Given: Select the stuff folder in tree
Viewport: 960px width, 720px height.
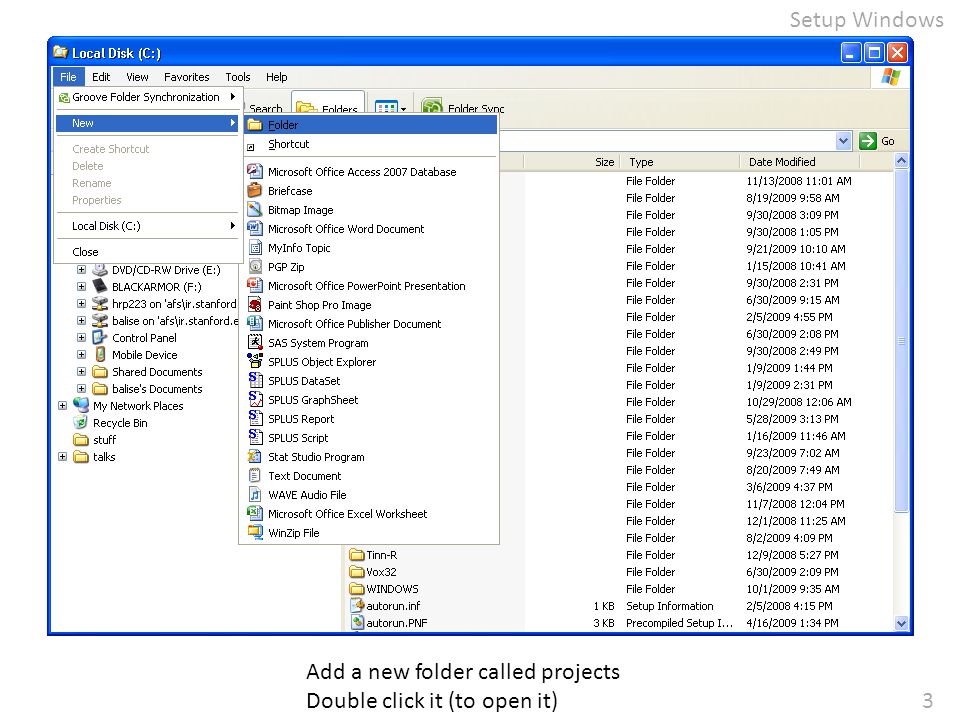Looking at the screenshot, I should [x=95, y=440].
